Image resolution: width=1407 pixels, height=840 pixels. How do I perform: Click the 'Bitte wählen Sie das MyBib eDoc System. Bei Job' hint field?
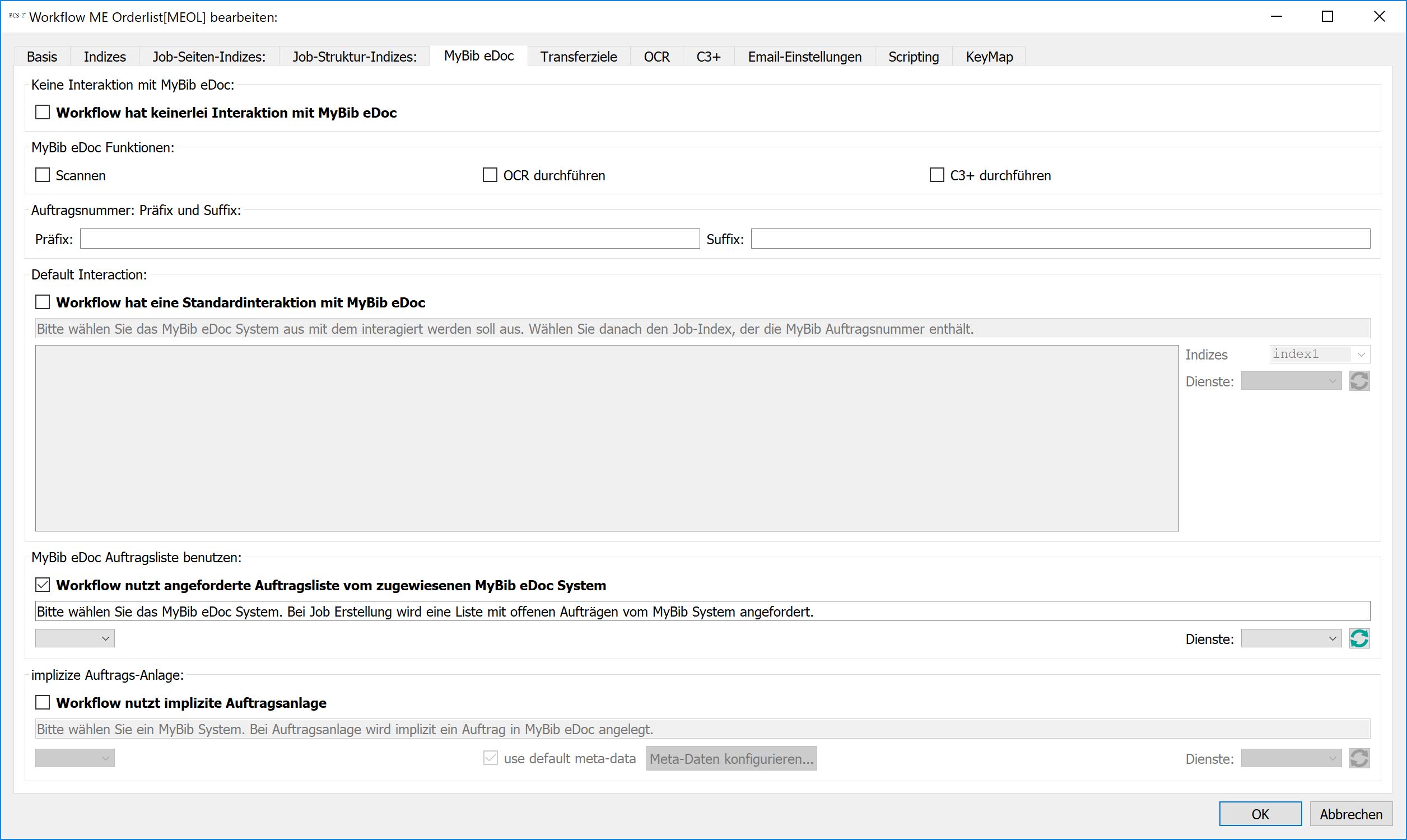point(702,612)
